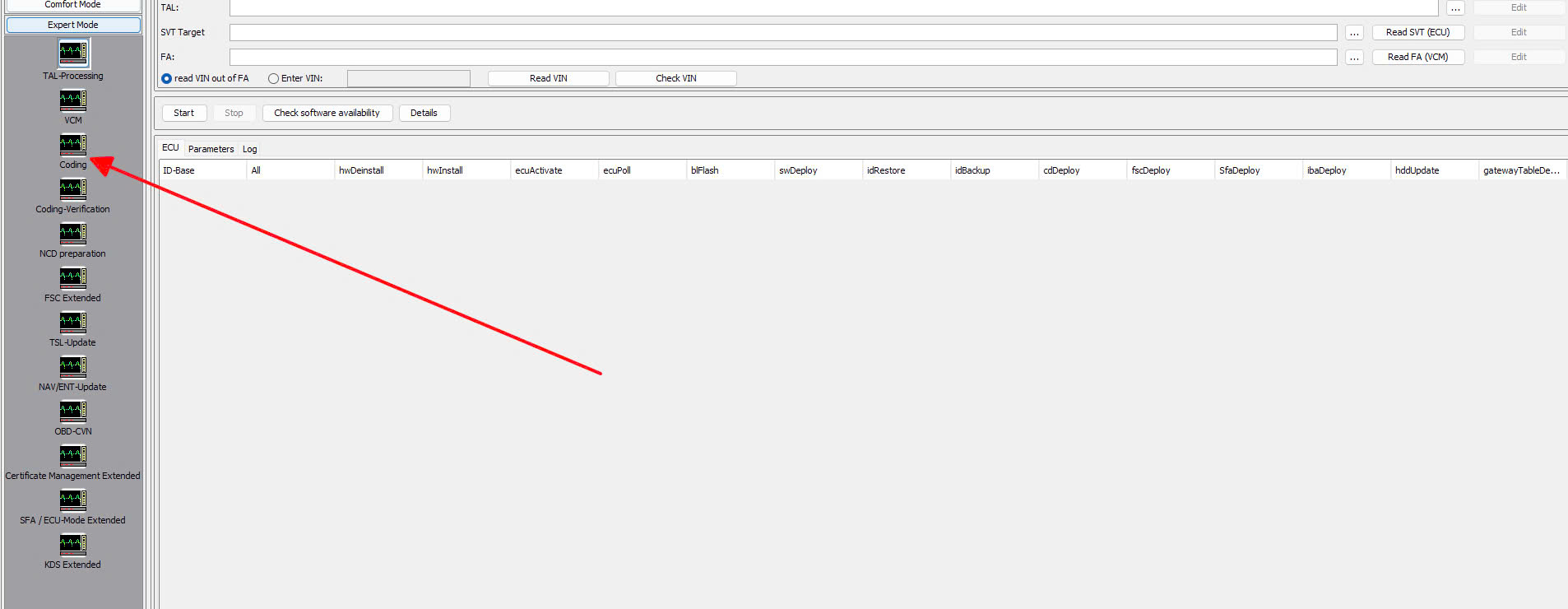This screenshot has height=609, width=1568.
Task: Select the OBD-CVN icon
Action: coord(73,411)
